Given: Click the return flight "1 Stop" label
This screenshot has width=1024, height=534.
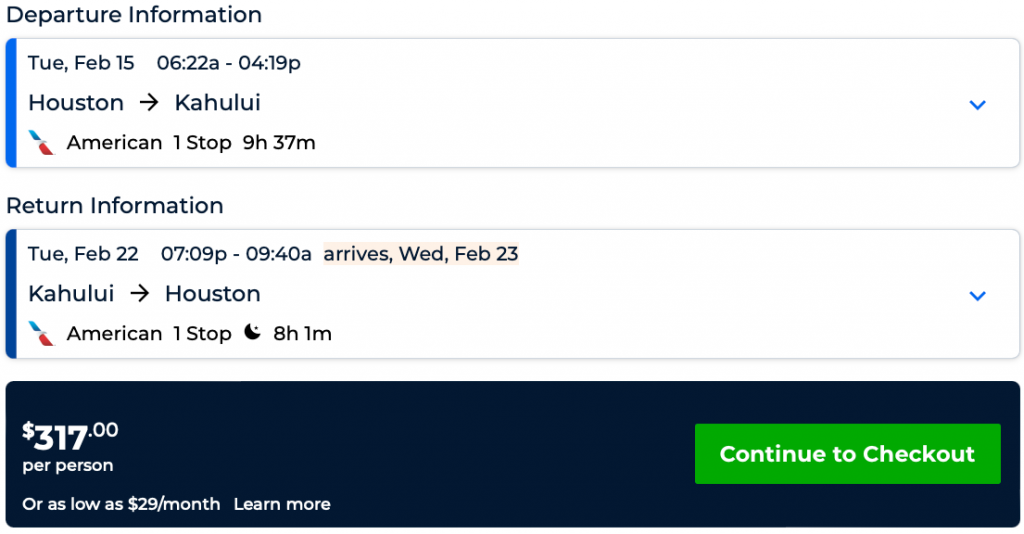Looking at the screenshot, I should click(202, 334).
